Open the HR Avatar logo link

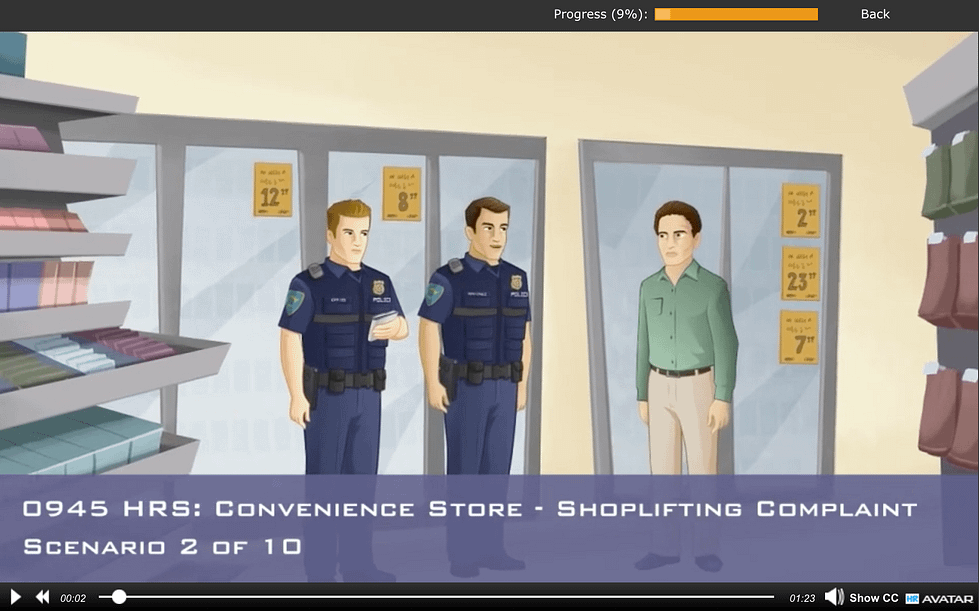coord(939,598)
